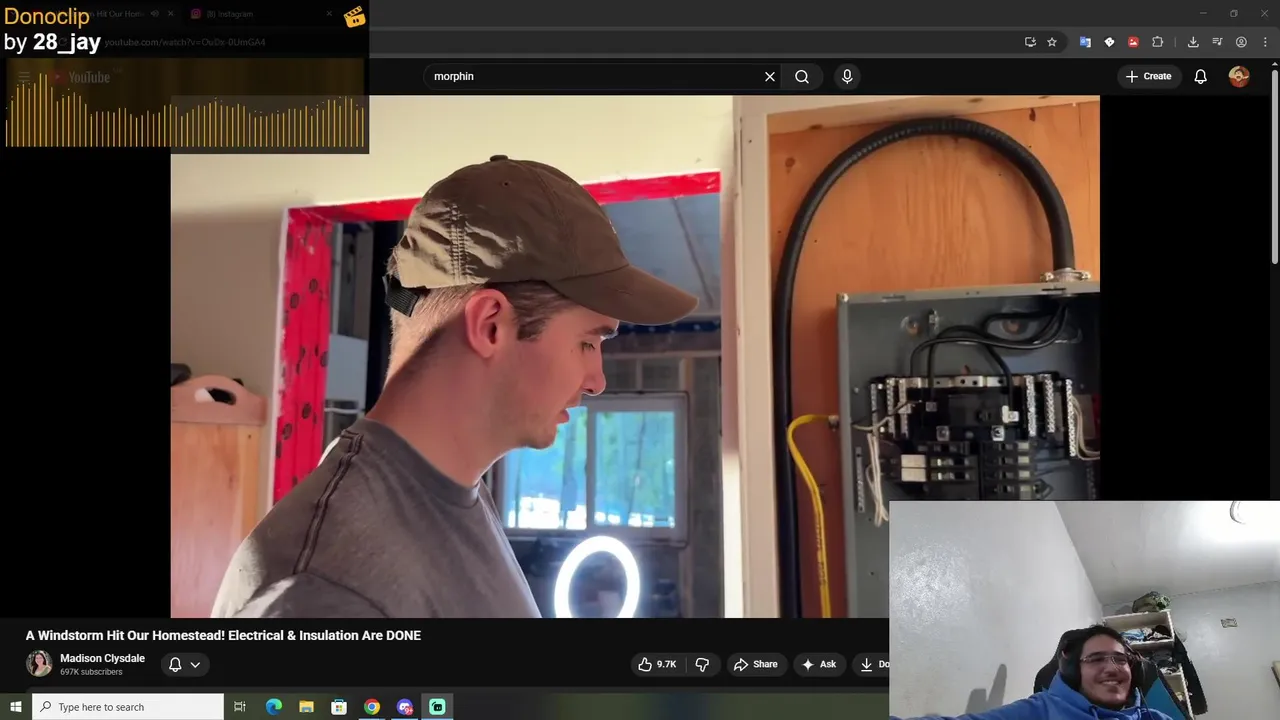Open the green app on the taskbar
This screenshot has width=1280, height=720.
(437, 707)
